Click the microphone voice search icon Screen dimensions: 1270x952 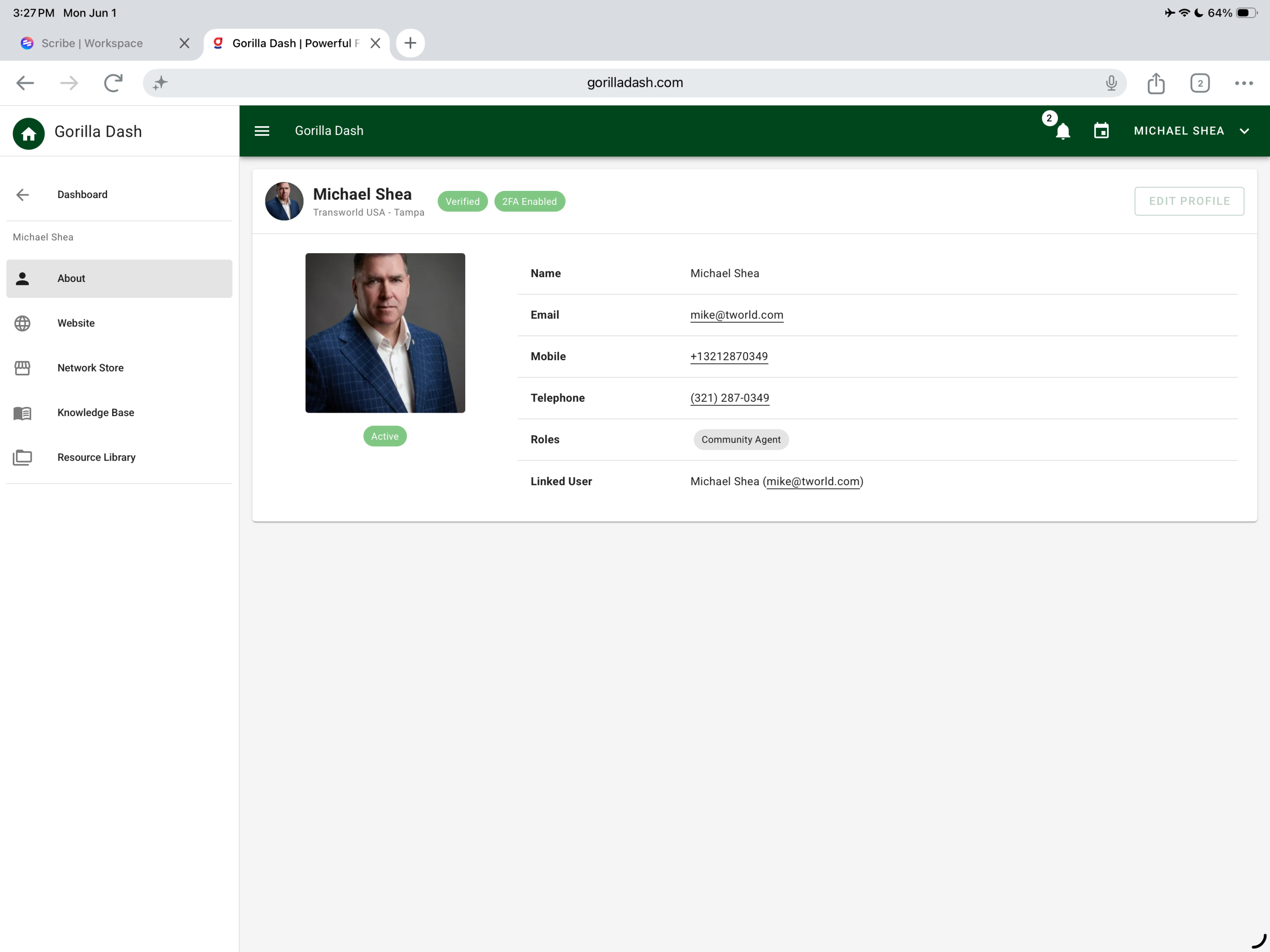pyautogui.click(x=1111, y=83)
